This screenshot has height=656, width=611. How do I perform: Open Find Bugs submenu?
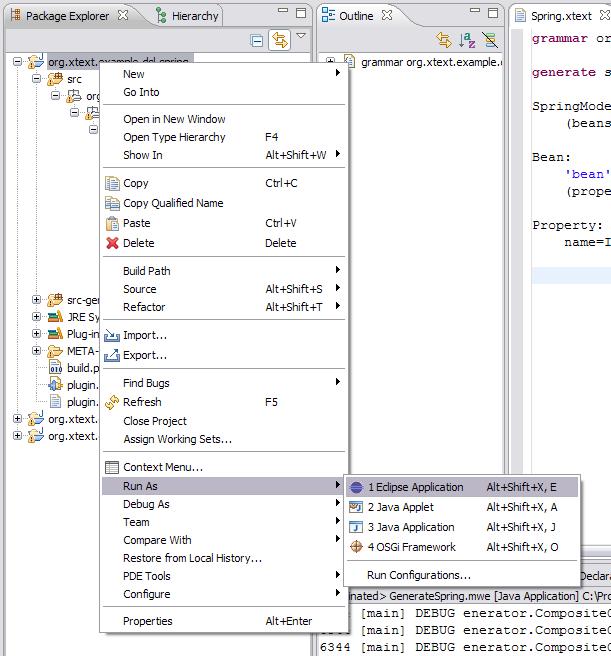click(x=224, y=383)
